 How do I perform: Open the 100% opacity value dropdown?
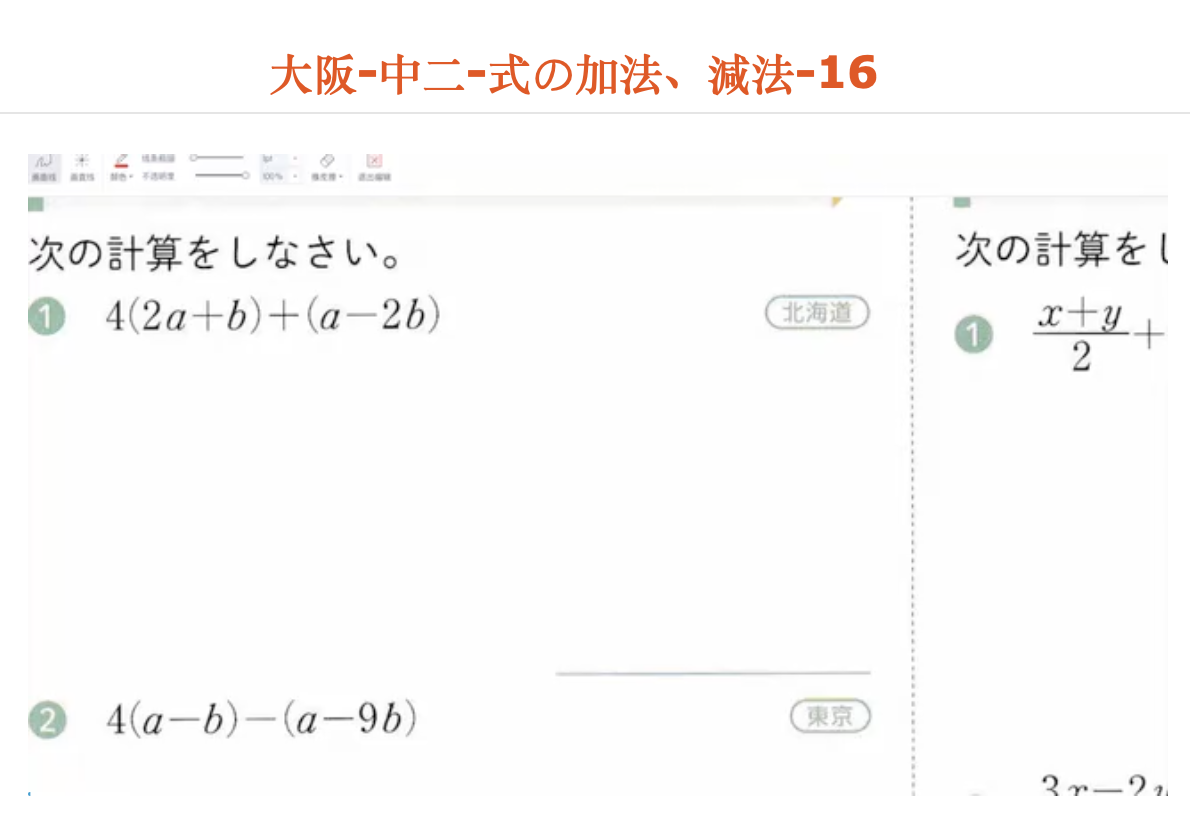297,175
